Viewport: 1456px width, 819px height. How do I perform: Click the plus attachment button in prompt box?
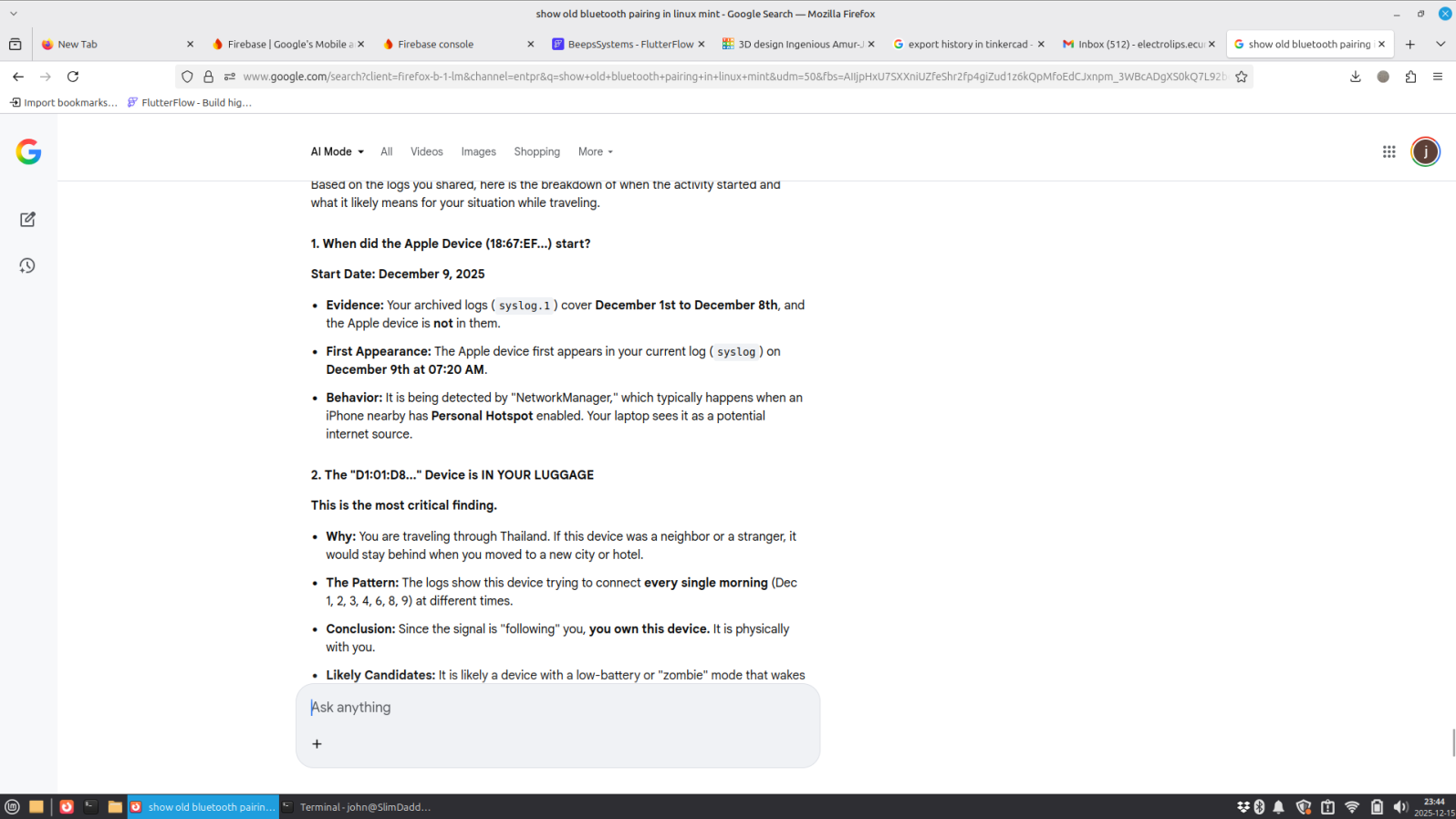317,744
